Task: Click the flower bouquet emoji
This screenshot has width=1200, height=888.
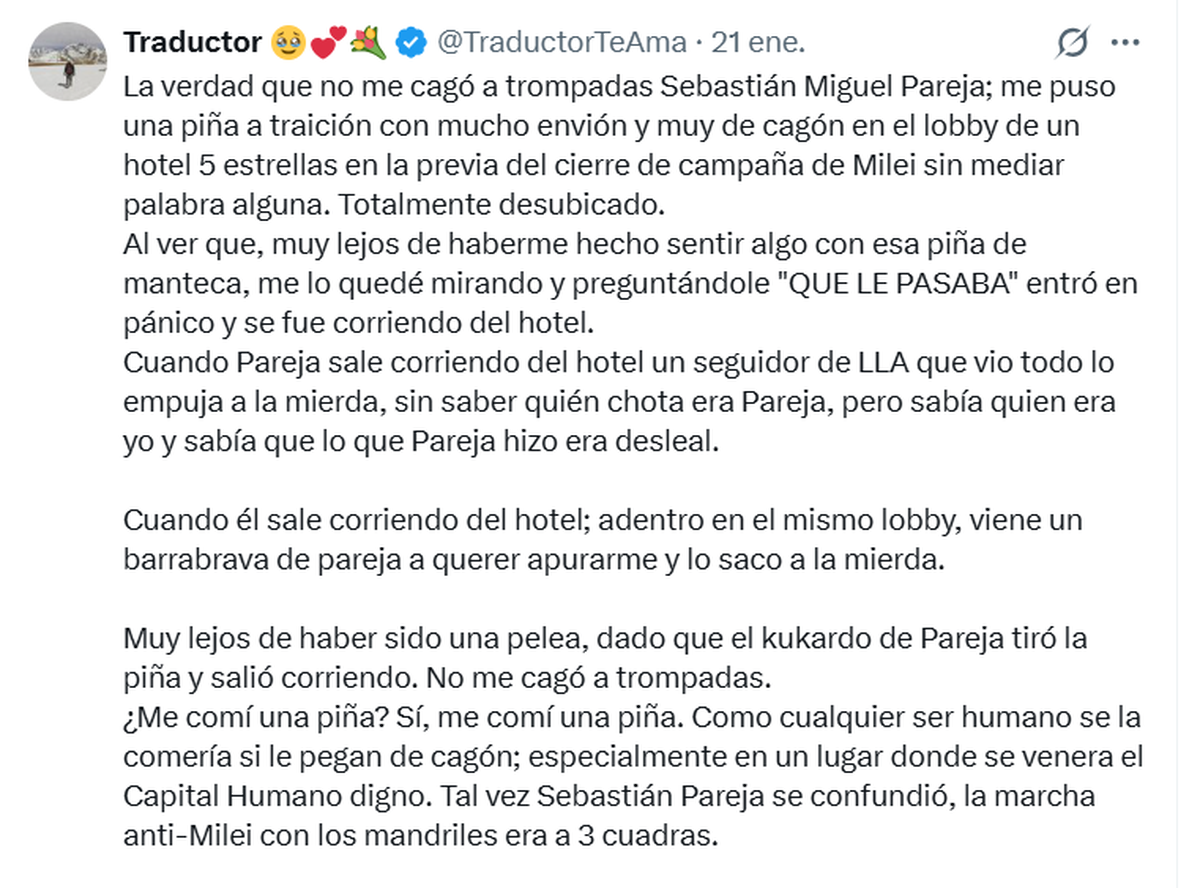Action: pyautogui.click(x=368, y=42)
